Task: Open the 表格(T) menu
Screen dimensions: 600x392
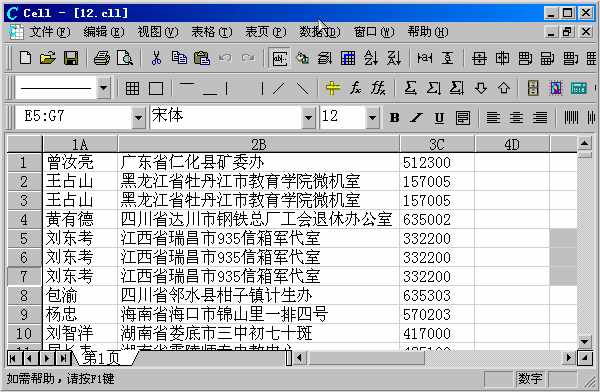Action: (x=212, y=32)
